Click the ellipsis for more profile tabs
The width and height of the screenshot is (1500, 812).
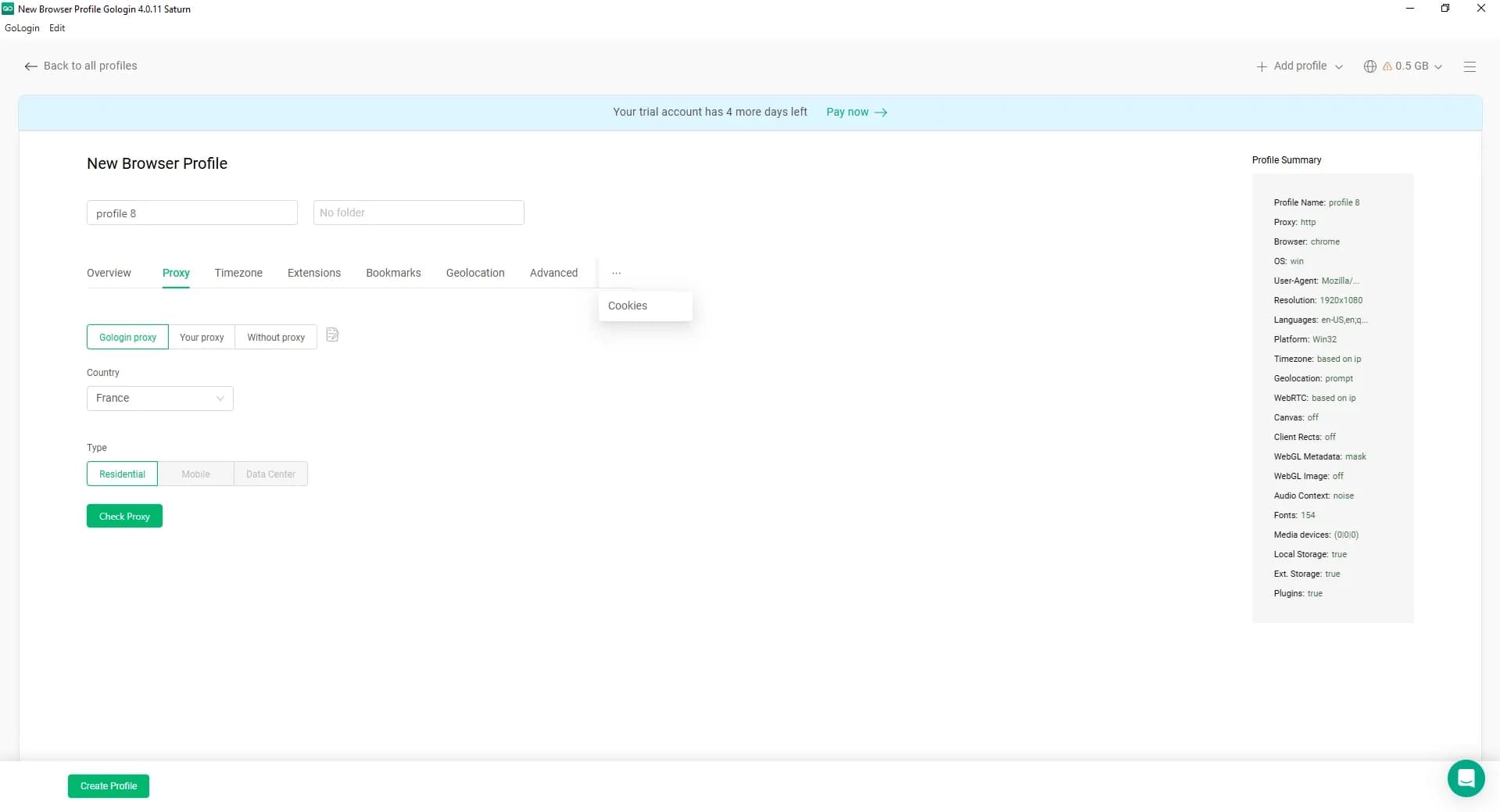click(616, 272)
